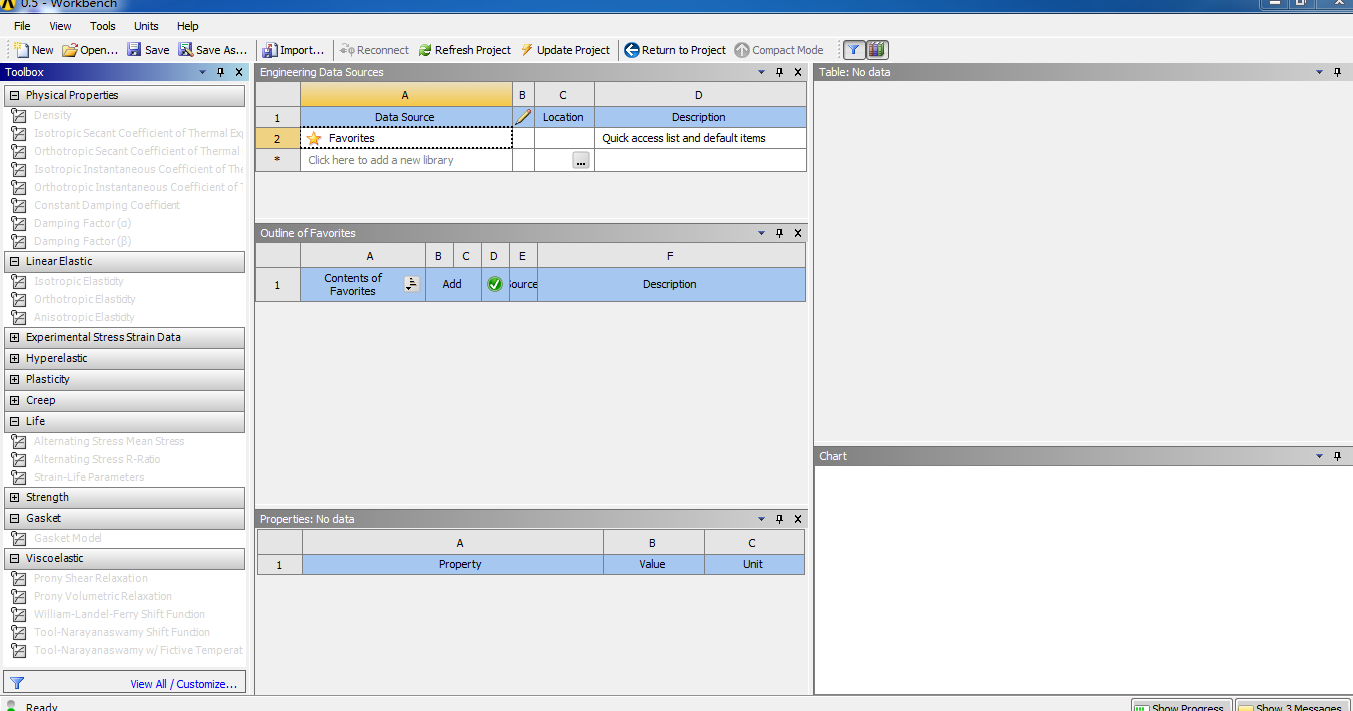Viewport: 1353px width, 711px height.
Task: Select the Prony Shear Relaxation toolbox item
Action: click(91, 578)
